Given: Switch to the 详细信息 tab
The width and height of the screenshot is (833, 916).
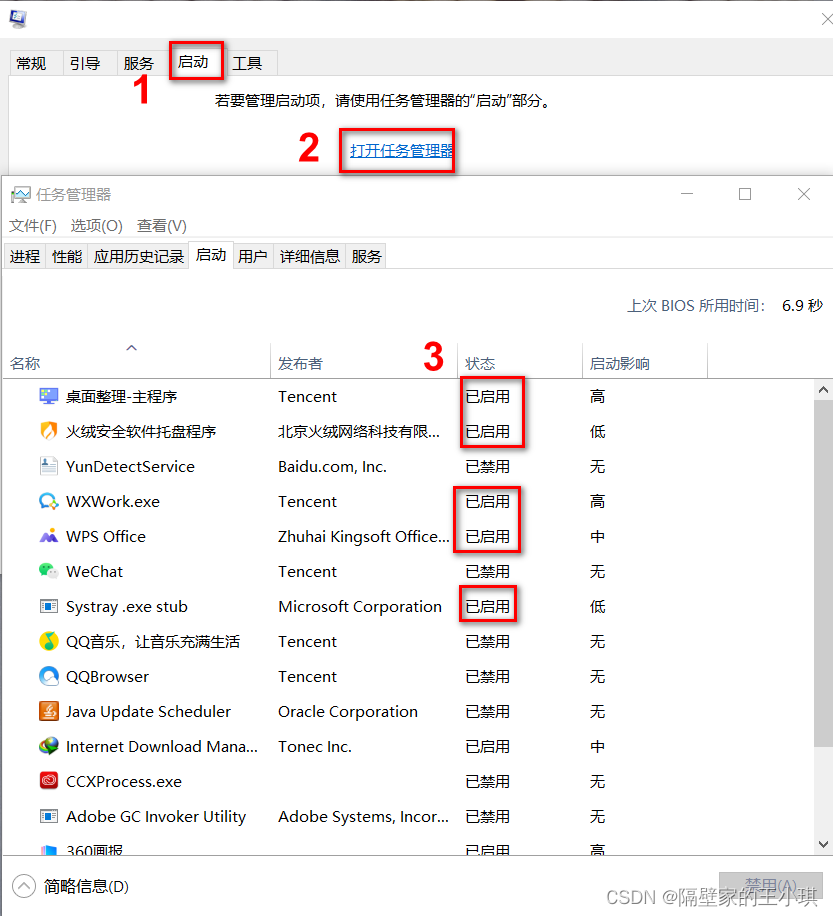Looking at the screenshot, I should click(310, 256).
